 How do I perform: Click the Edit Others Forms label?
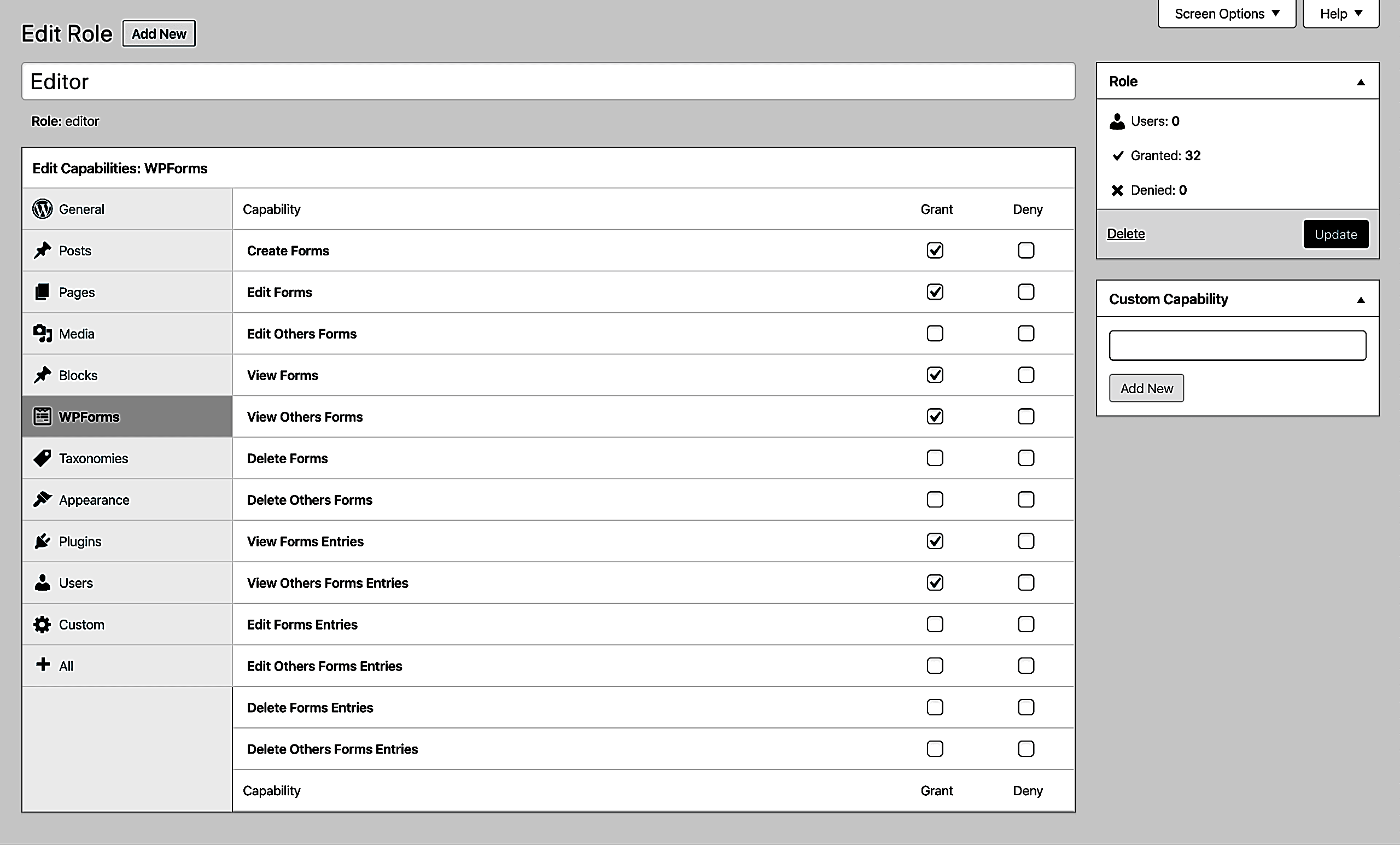[302, 334]
